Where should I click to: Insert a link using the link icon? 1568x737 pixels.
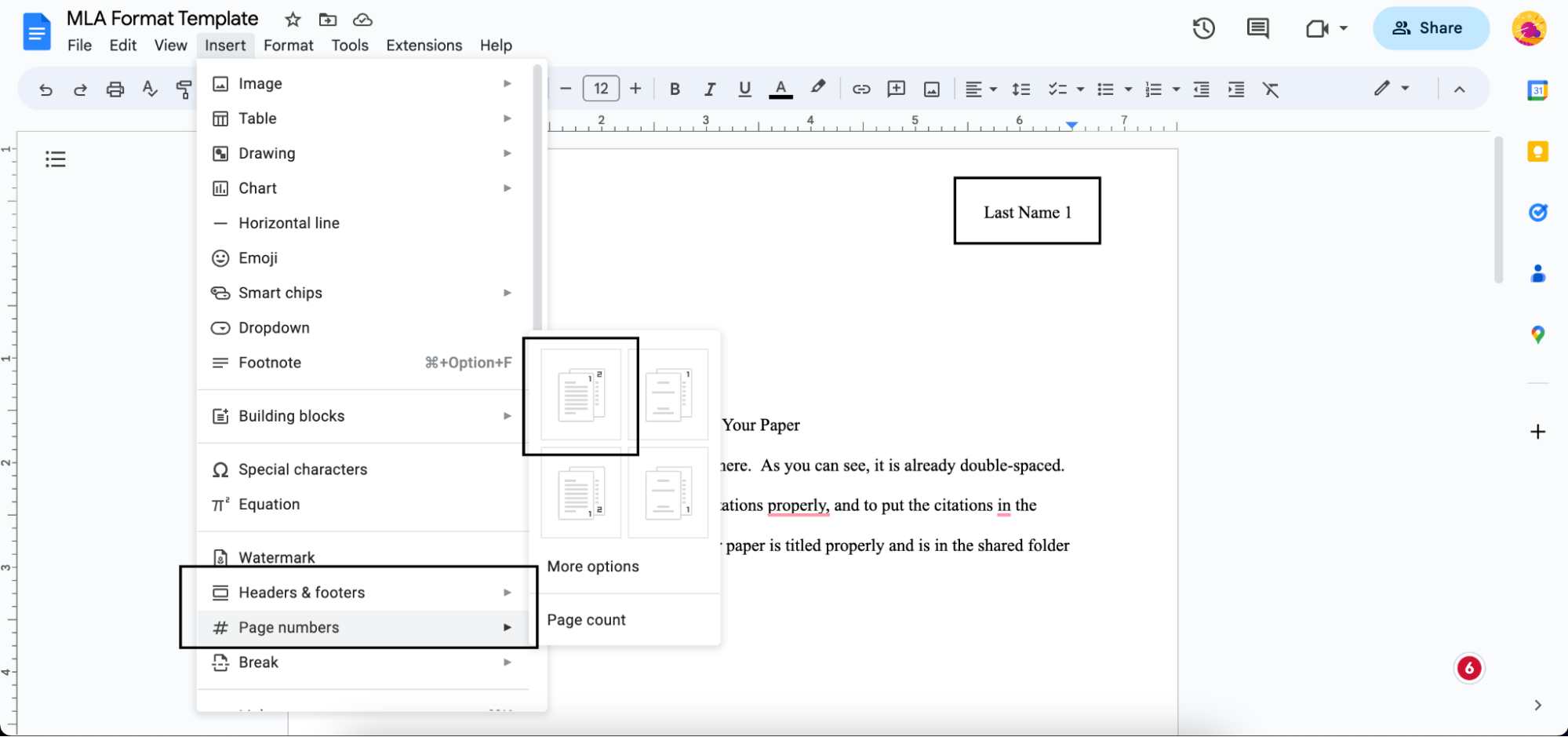click(860, 88)
